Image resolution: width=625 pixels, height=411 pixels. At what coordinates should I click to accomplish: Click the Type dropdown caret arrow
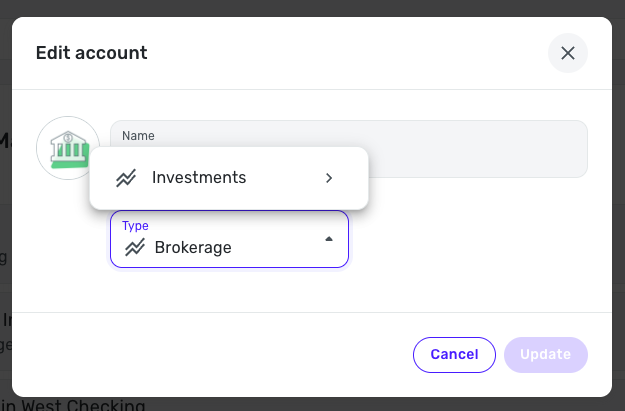[x=329, y=239]
